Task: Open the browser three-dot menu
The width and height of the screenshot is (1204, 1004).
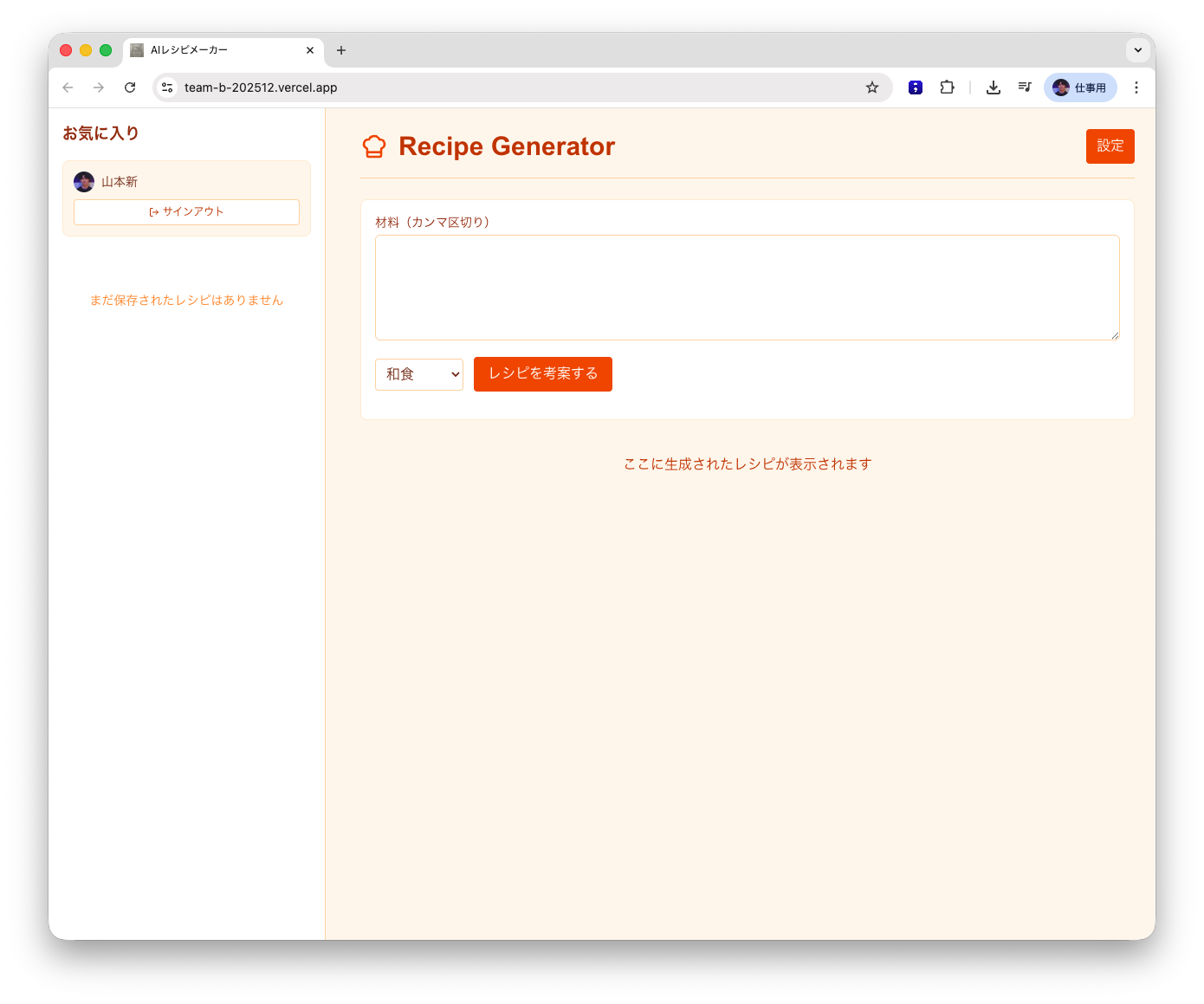Action: (x=1136, y=87)
